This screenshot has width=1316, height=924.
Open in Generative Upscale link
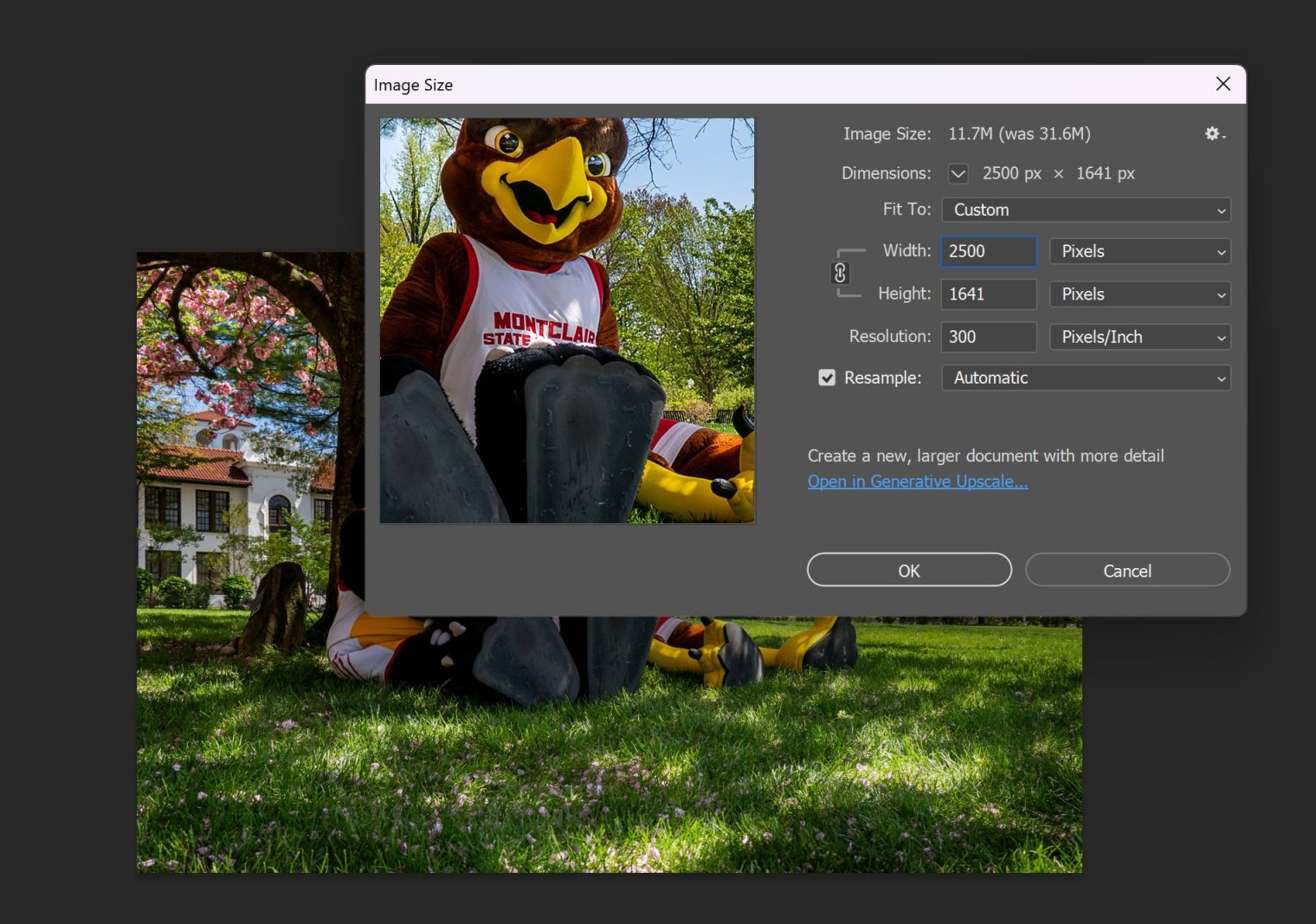[x=918, y=481]
